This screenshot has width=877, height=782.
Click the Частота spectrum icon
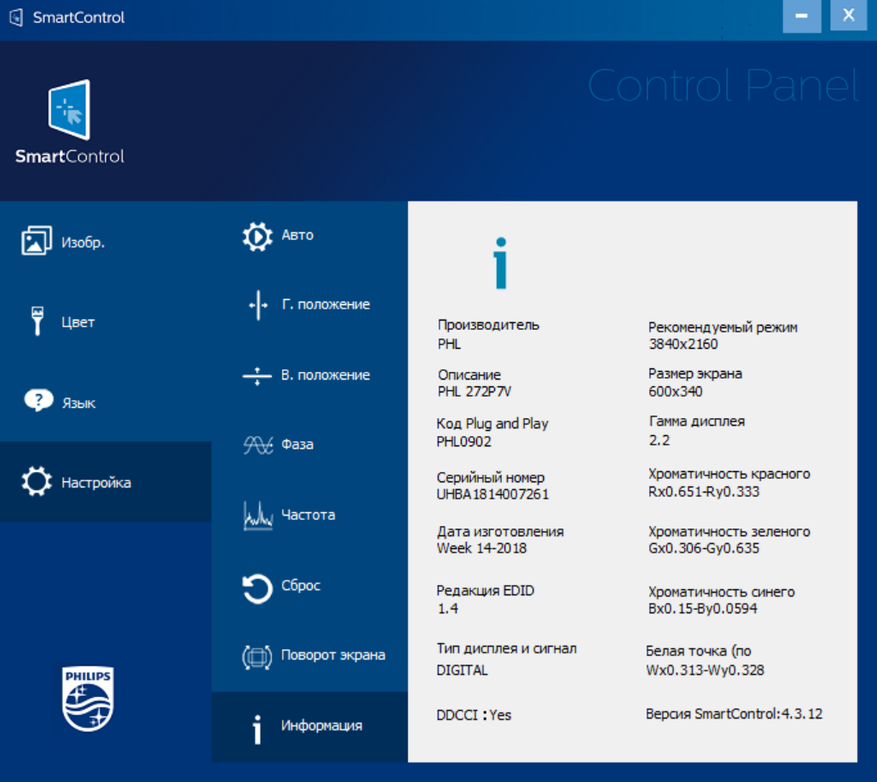point(257,516)
